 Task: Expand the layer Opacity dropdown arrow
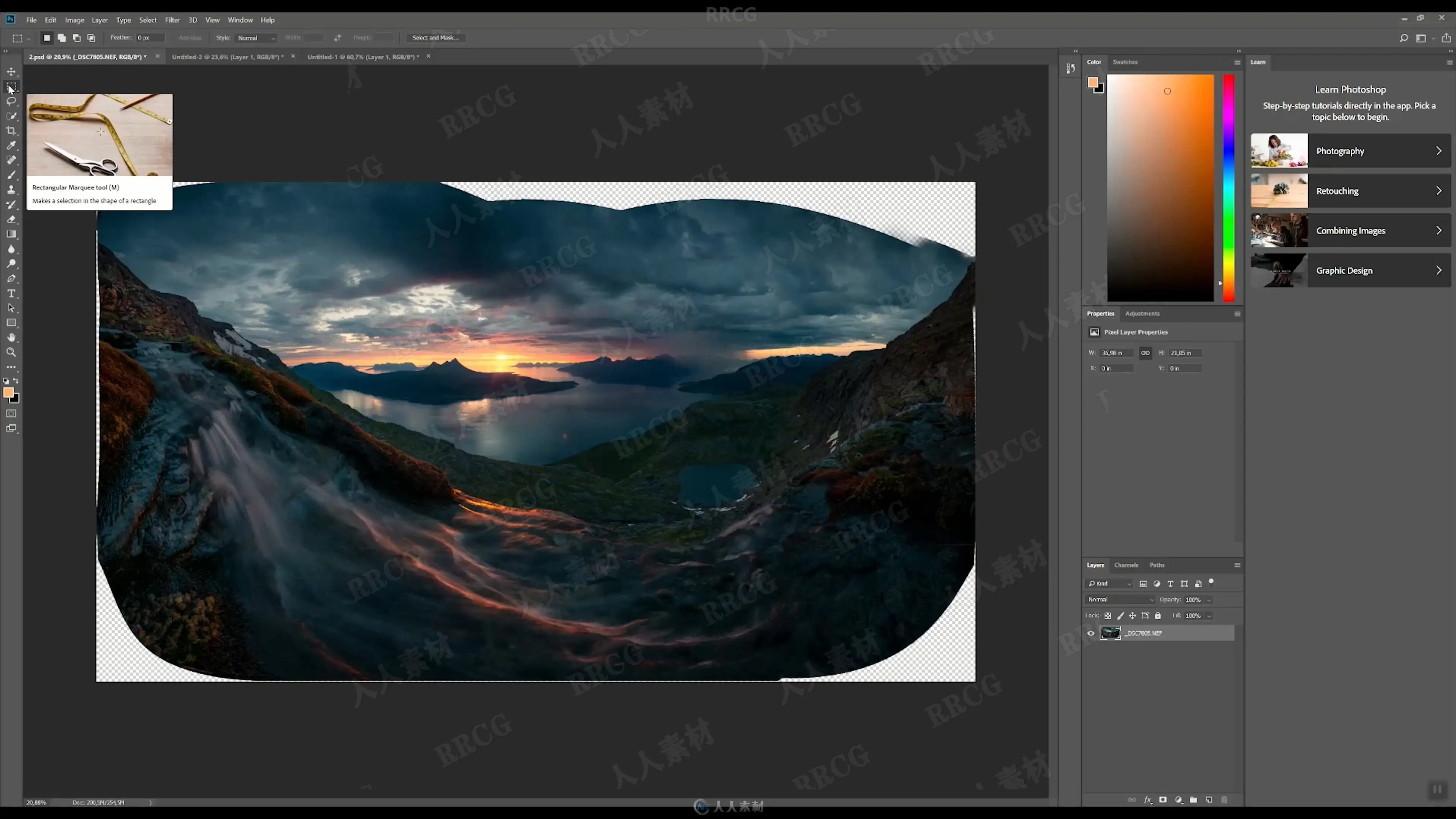tap(1209, 600)
